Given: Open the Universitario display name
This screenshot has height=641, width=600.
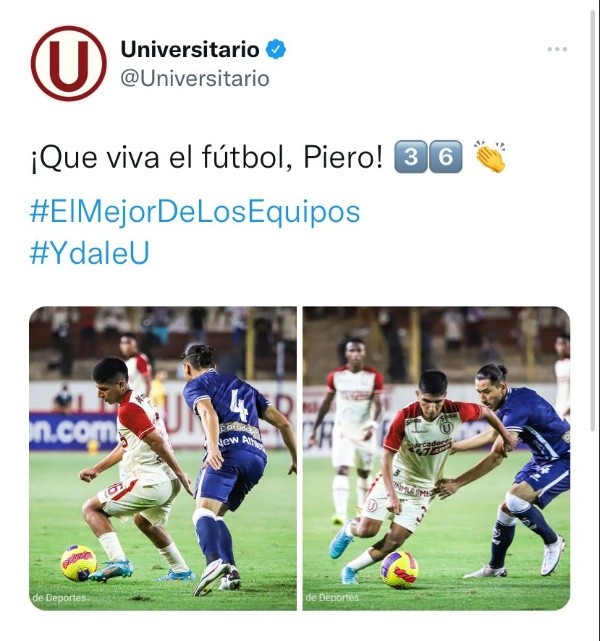Looking at the screenshot, I should pos(190,49).
